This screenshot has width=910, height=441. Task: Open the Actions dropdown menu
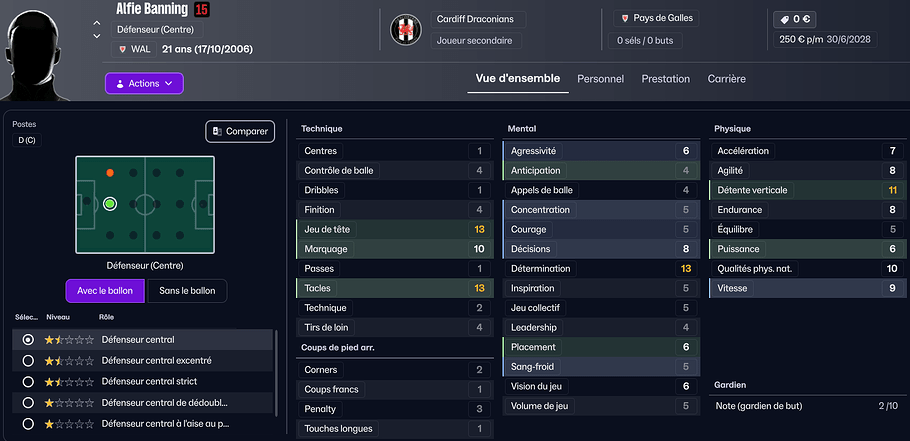(144, 84)
